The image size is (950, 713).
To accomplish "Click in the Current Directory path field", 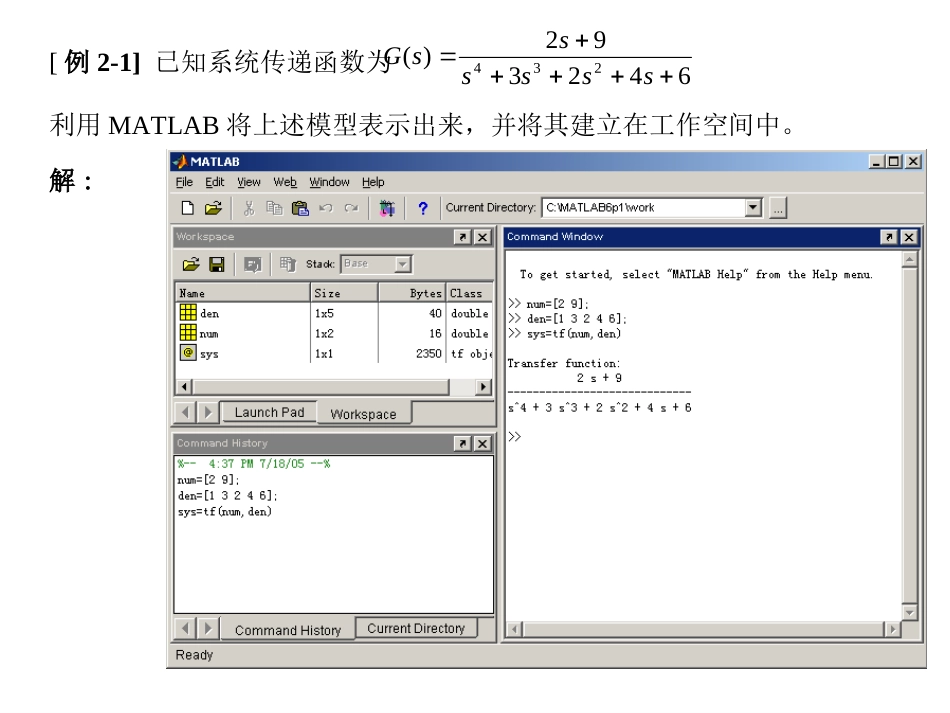I will click(x=645, y=207).
